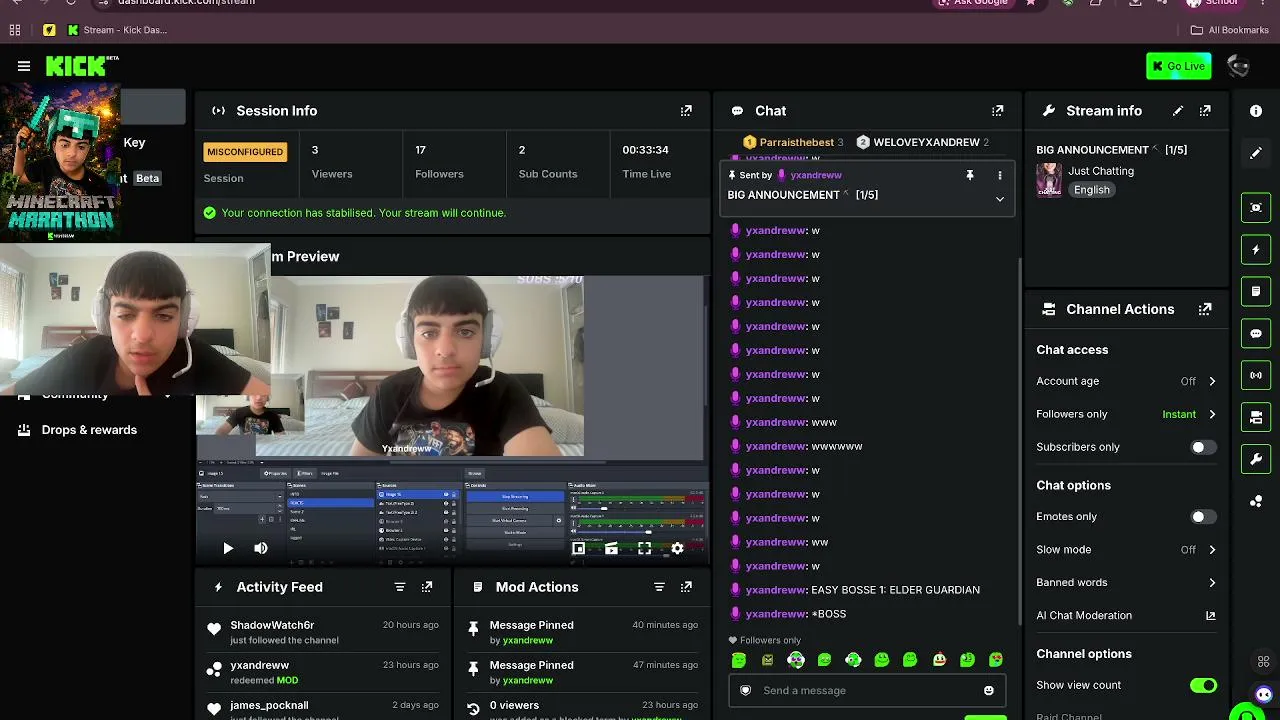Open picture-in-picture for stream preview
Image resolution: width=1280 pixels, height=720 pixels.
point(578,548)
